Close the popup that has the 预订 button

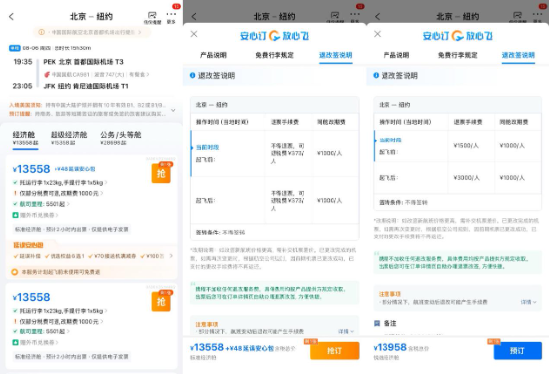pyautogui.click(x=377, y=34)
